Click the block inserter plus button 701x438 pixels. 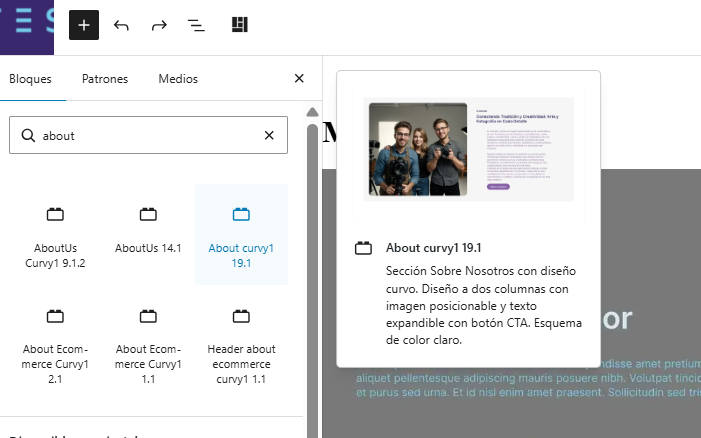pyautogui.click(x=84, y=25)
